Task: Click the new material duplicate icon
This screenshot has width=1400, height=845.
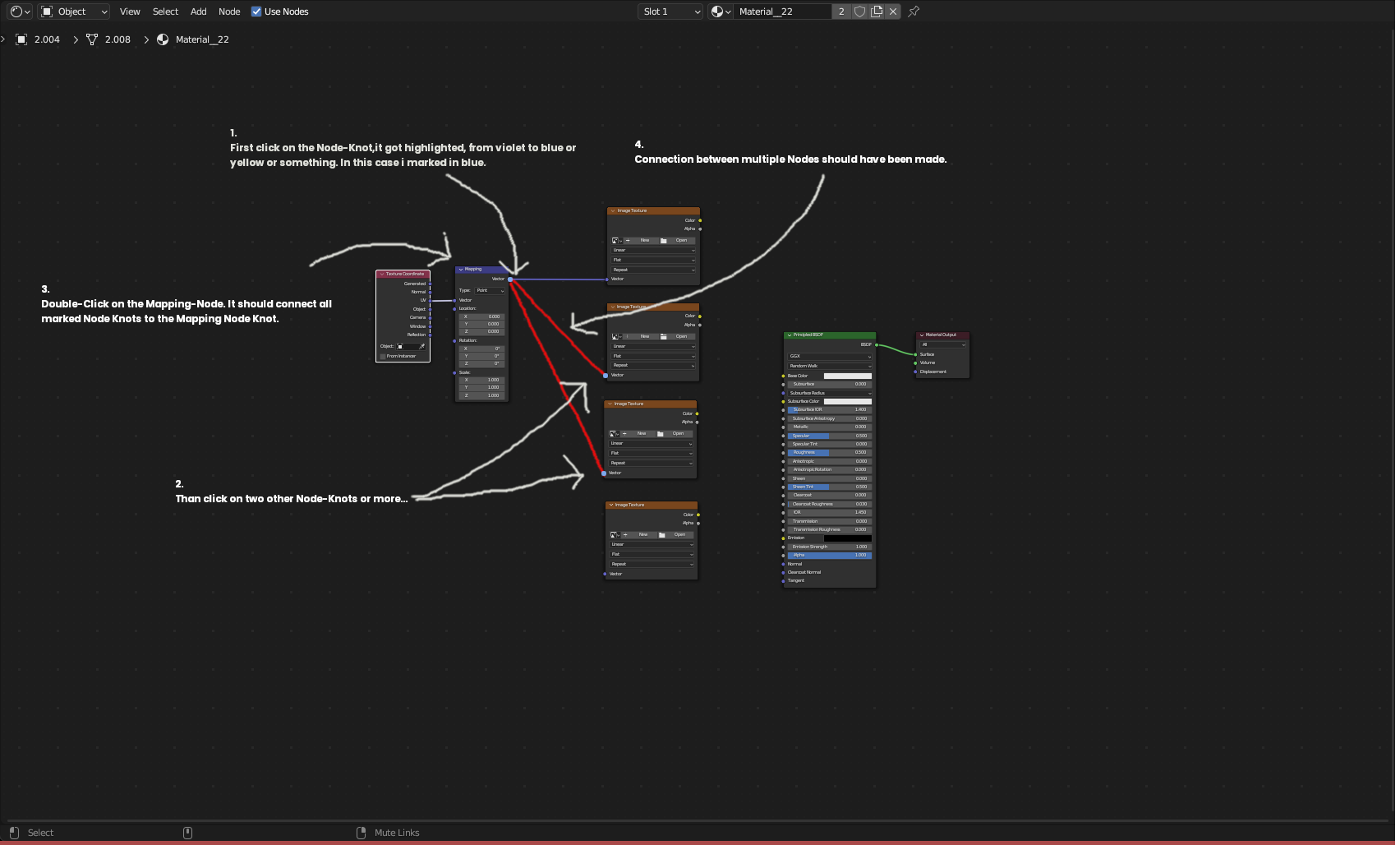Action: pos(877,12)
